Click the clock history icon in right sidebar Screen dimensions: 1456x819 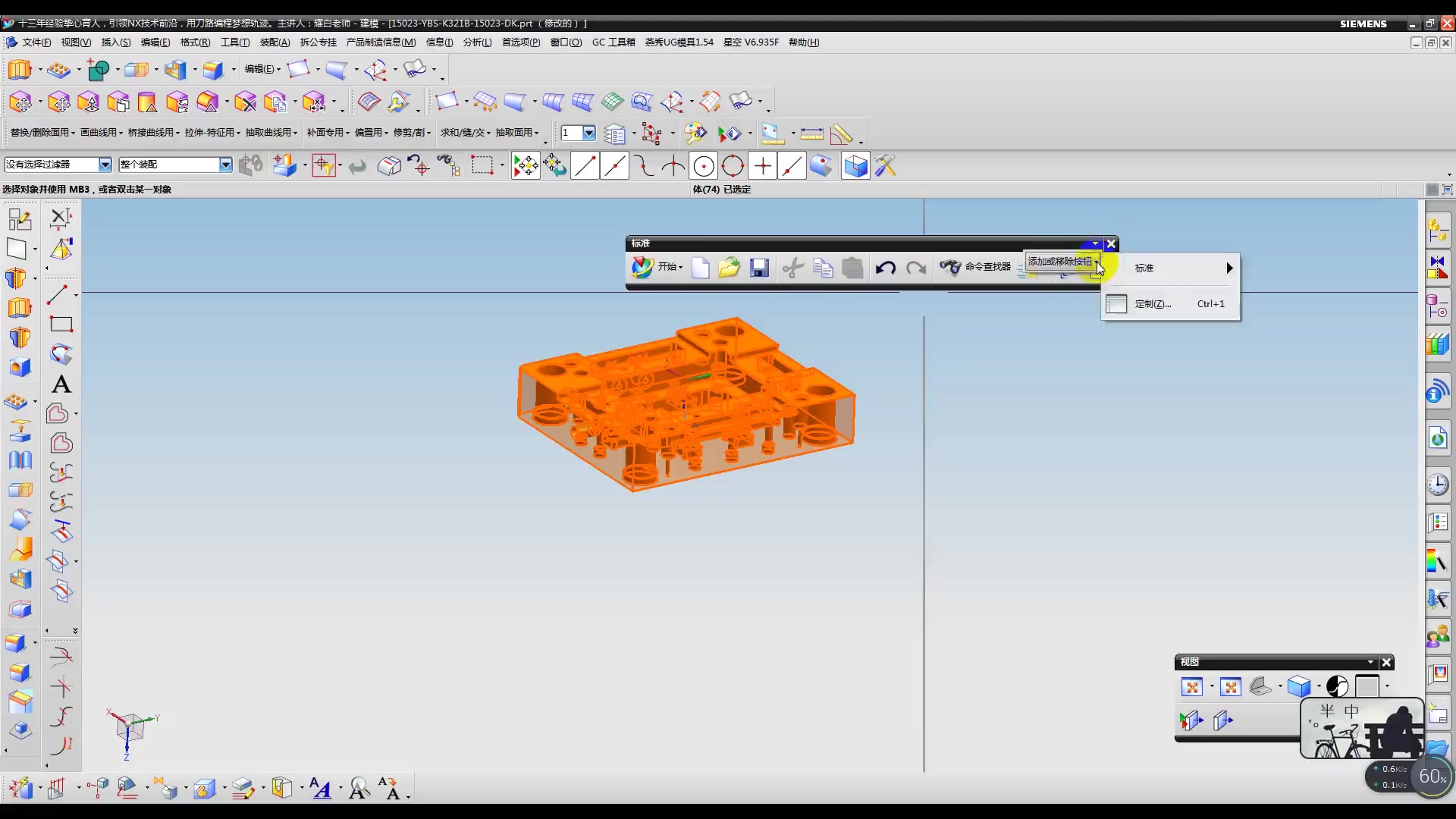point(1438,485)
